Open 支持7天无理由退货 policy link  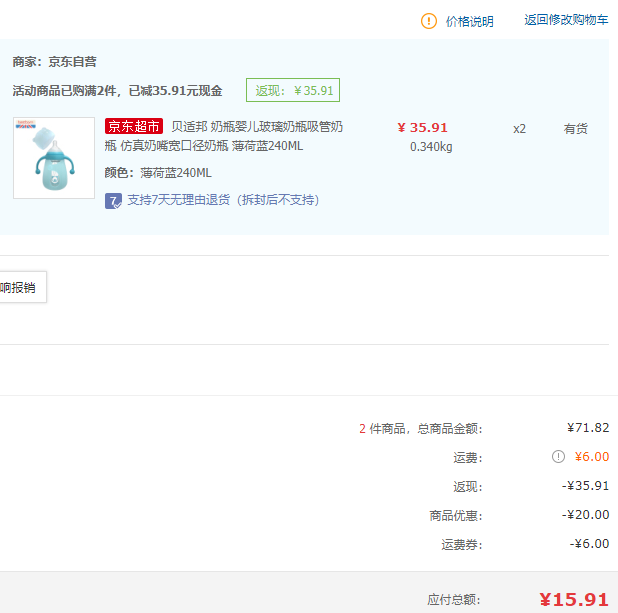223,200
